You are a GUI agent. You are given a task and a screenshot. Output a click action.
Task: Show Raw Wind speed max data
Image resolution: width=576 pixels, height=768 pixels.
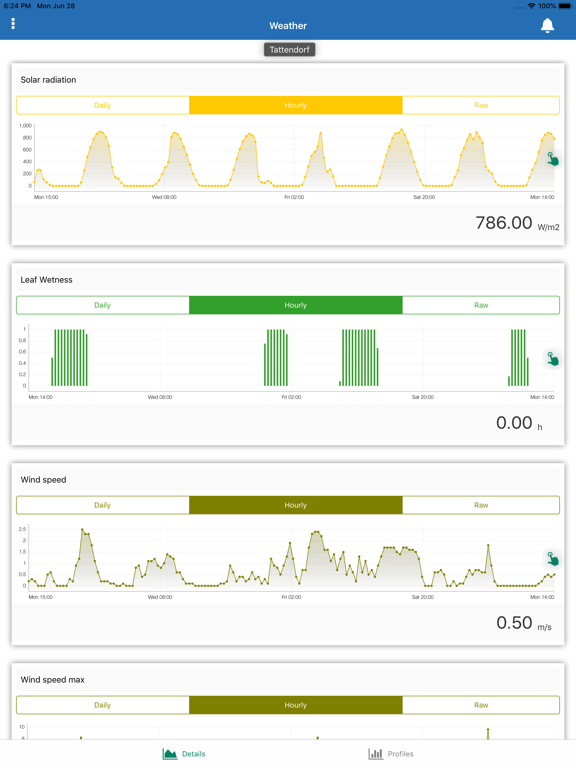click(481, 705)
